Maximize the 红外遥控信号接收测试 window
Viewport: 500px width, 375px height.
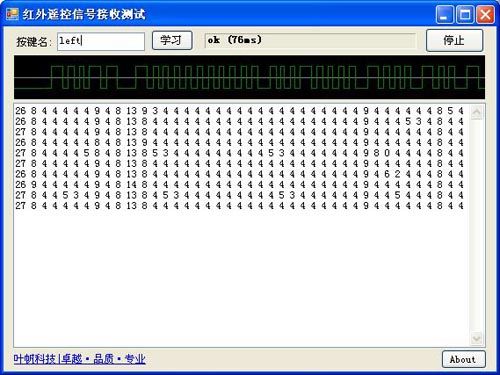pos(465,15)
